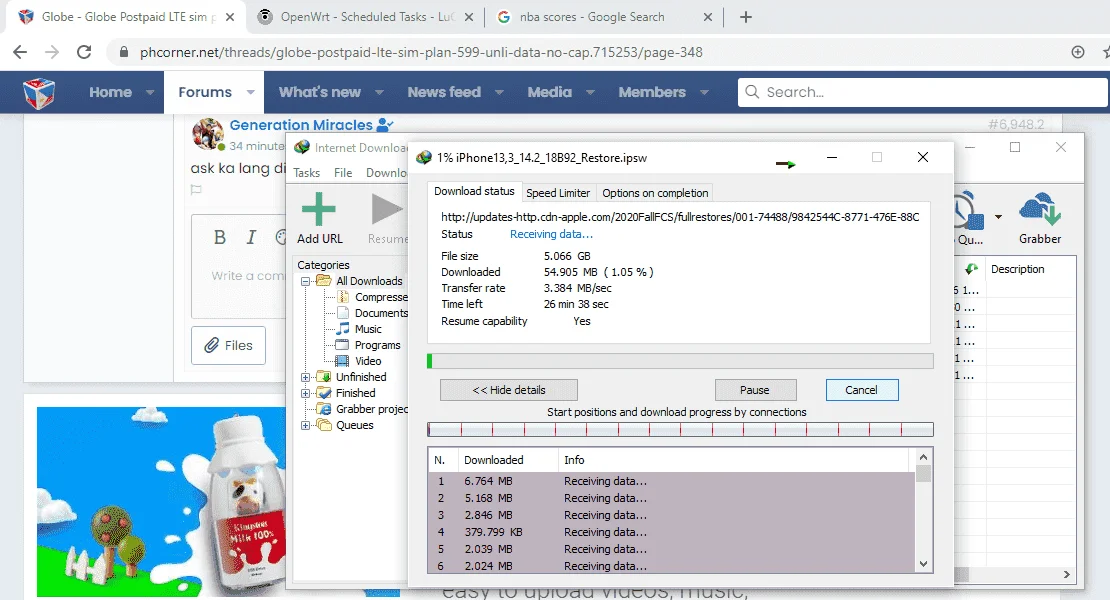Image resolution: width=1110 pixels, height=600 pixels.
Task: Click the browser address bar URL
Action: [x=421, y=52]
